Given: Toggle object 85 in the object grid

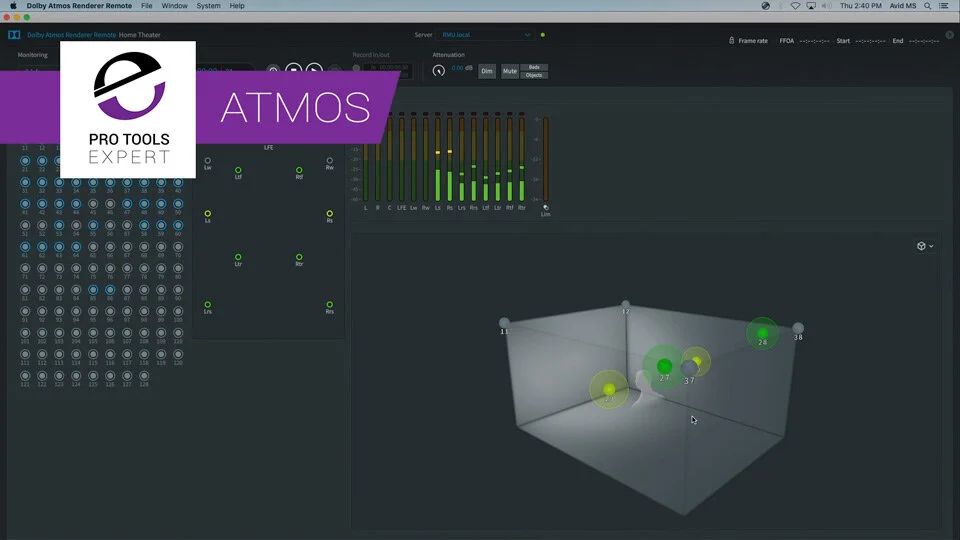Looking at the screenshot, I should pos(93,290).
